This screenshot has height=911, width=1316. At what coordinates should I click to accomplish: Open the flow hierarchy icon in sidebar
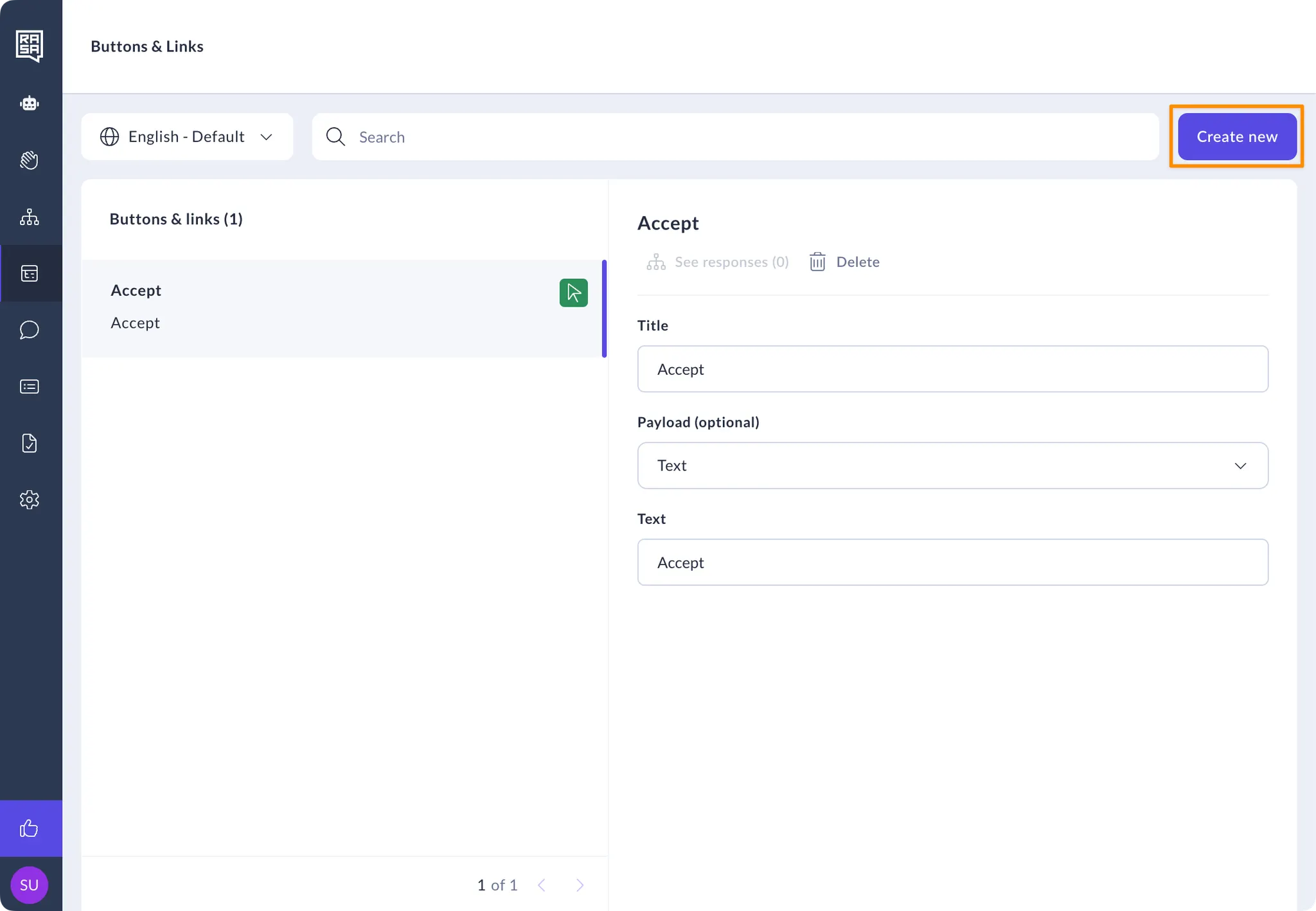pos(30,217)
